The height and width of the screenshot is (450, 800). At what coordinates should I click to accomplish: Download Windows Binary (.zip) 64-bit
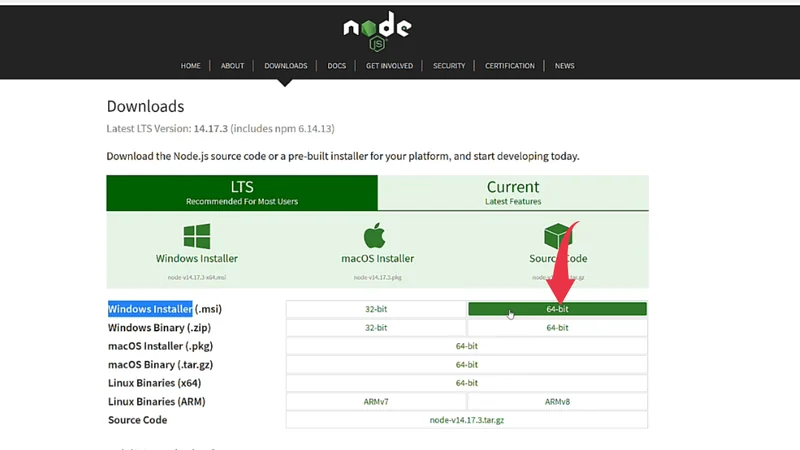(x=557, y=328)
